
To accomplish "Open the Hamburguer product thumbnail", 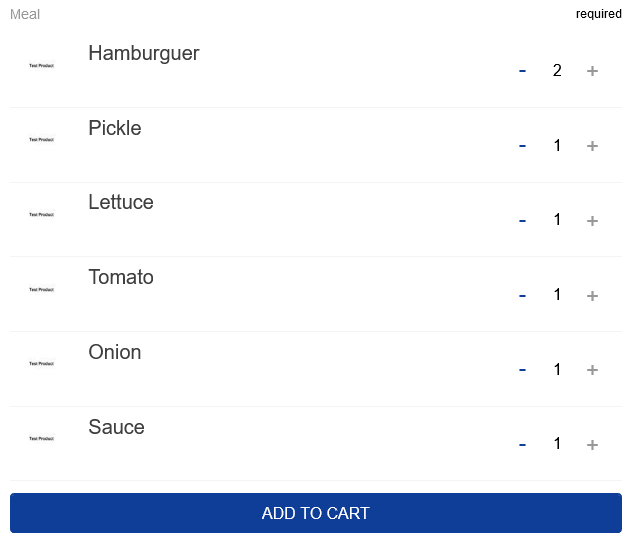I will click(x=41, y=66).
